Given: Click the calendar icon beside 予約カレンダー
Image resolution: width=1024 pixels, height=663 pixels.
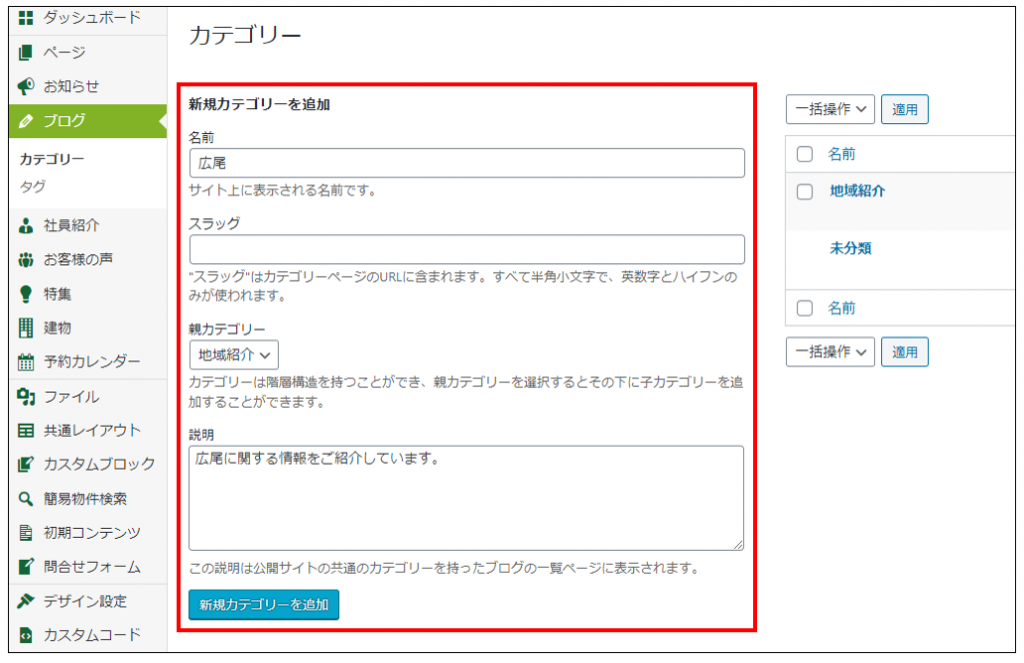Looking at the screenshot, I should pos(26,362).
